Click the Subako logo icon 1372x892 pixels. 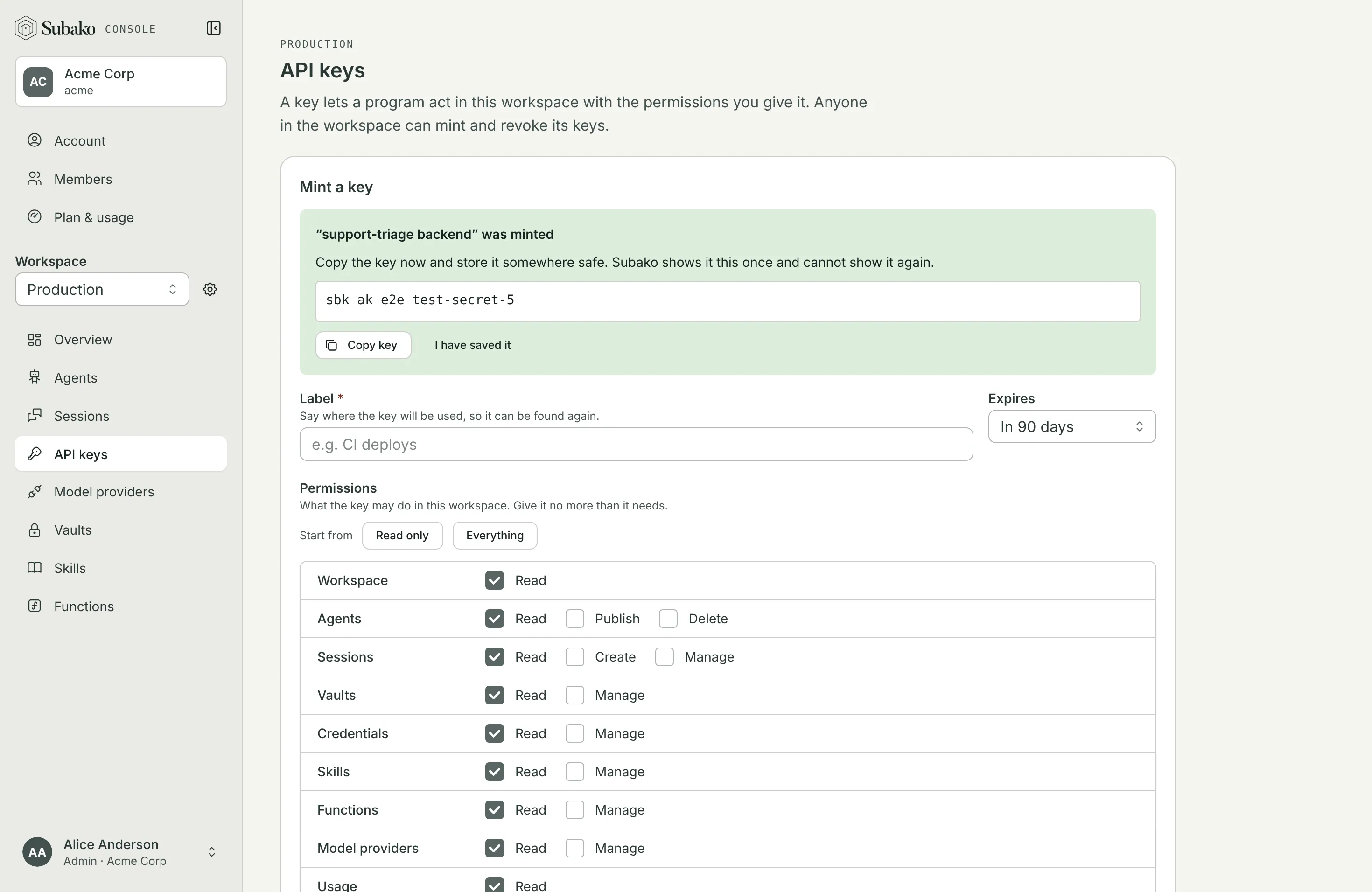[25, 28]
